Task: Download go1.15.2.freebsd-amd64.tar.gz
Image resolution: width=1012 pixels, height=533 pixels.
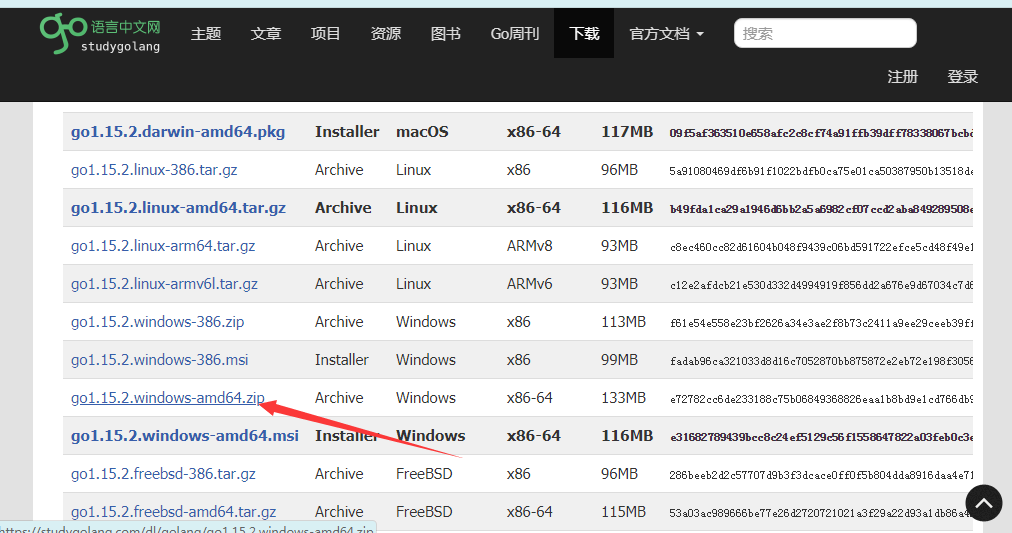Action: [174, 512]
